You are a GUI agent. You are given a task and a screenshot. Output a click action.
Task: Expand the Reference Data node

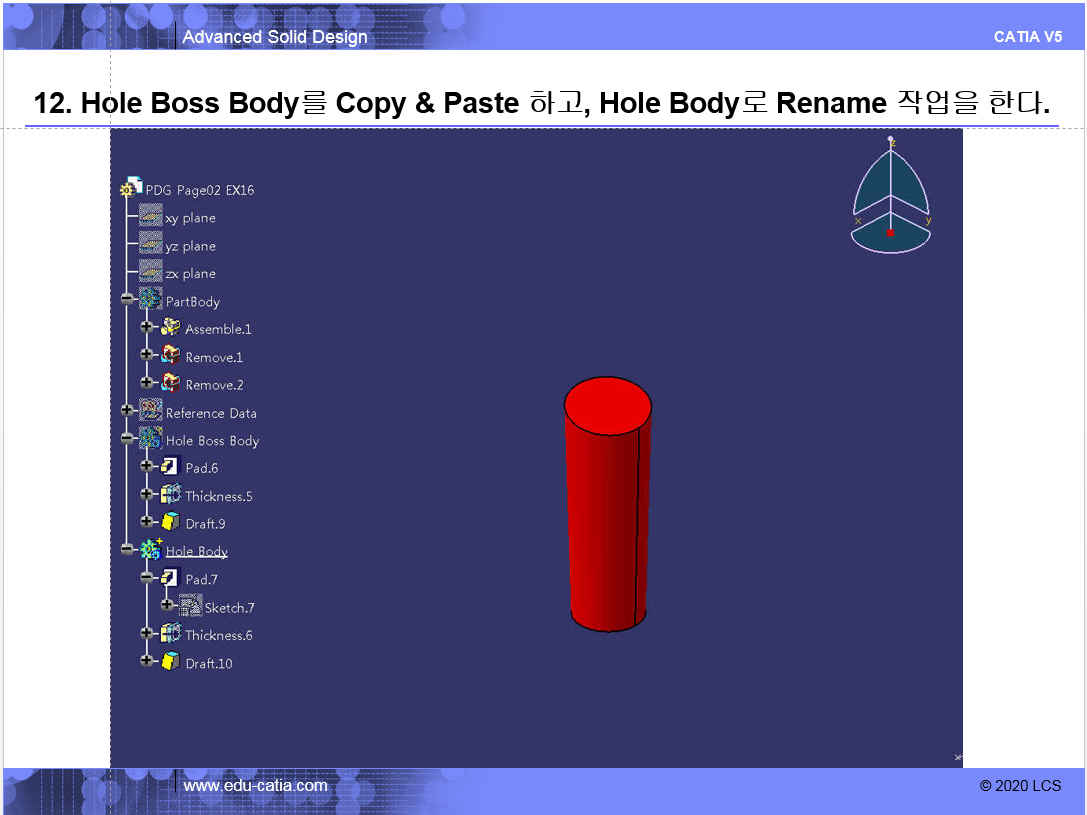(127, 411)
